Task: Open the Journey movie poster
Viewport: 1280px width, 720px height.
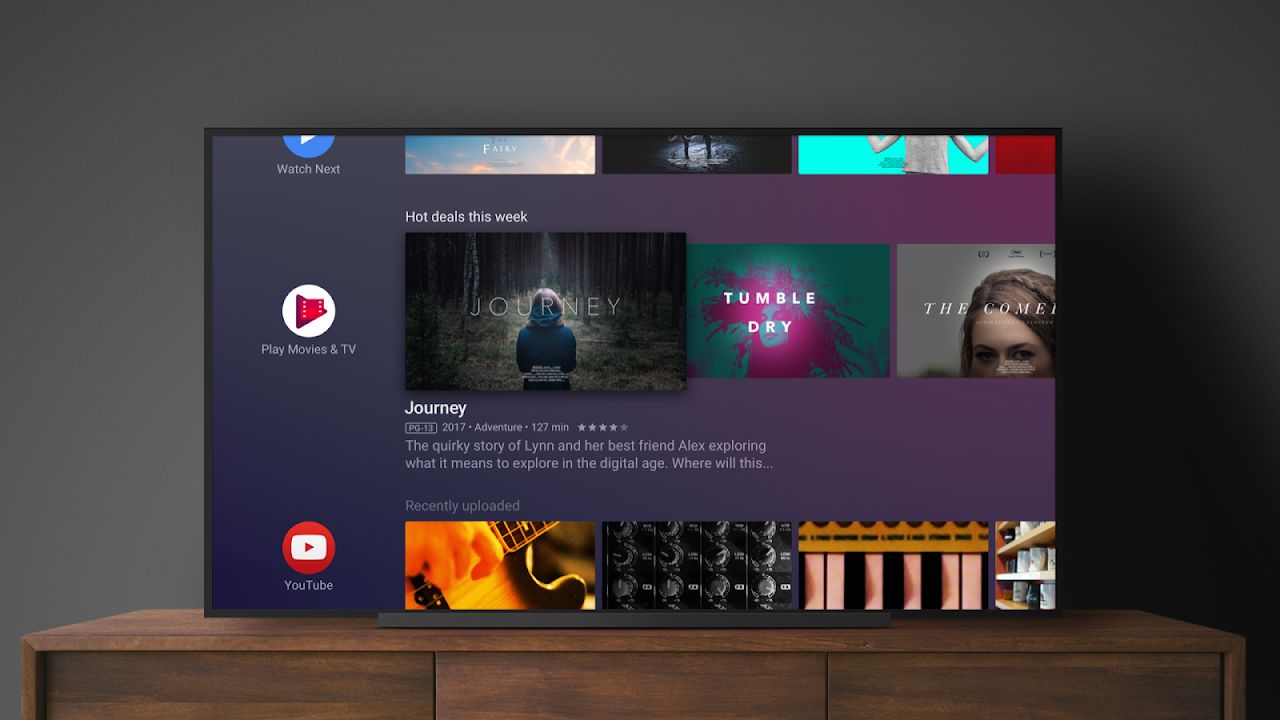Action: click(545, 311)
